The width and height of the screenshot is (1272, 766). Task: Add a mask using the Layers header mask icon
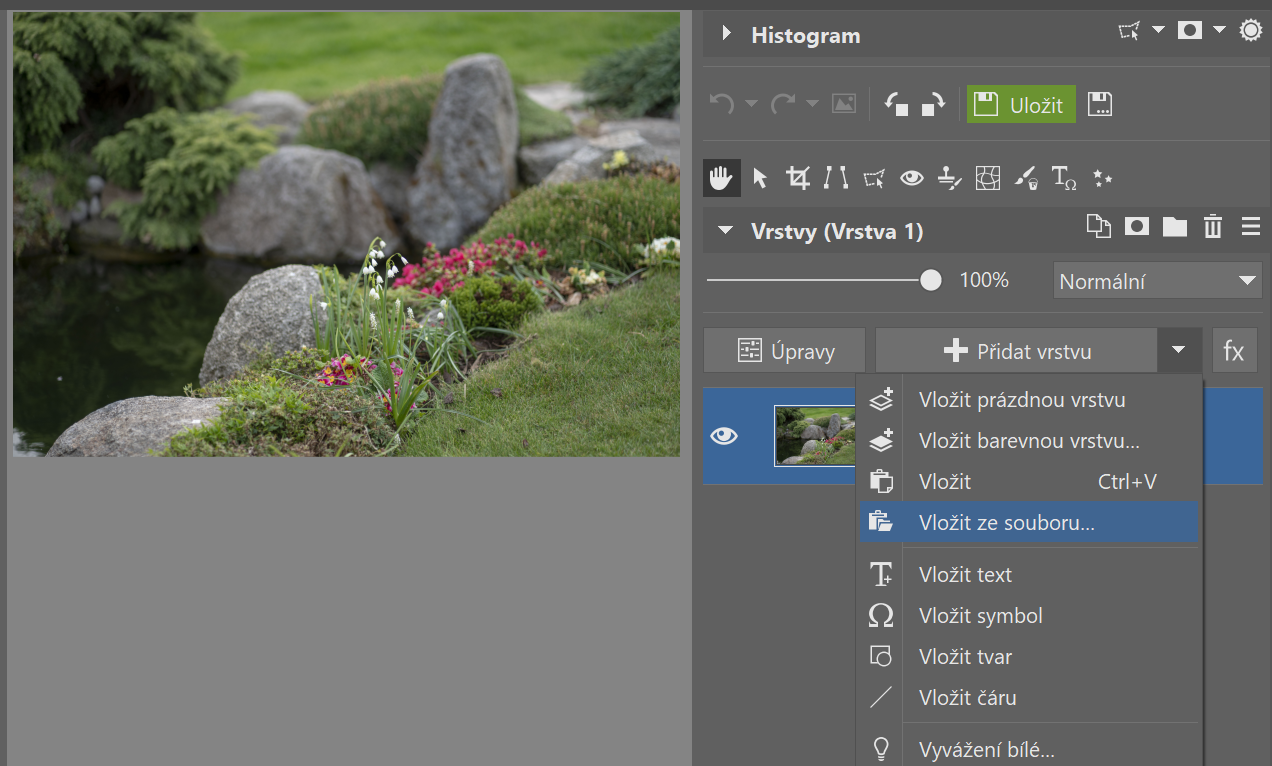point(1137,227)
